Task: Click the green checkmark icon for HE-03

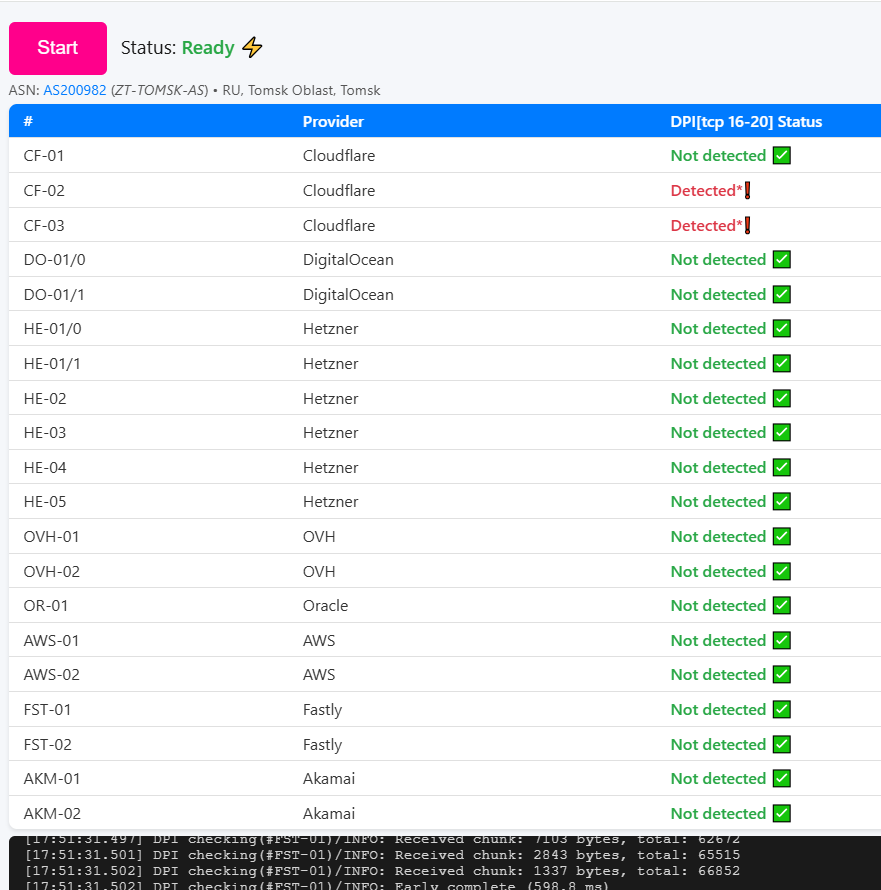Action: point(782,433)
